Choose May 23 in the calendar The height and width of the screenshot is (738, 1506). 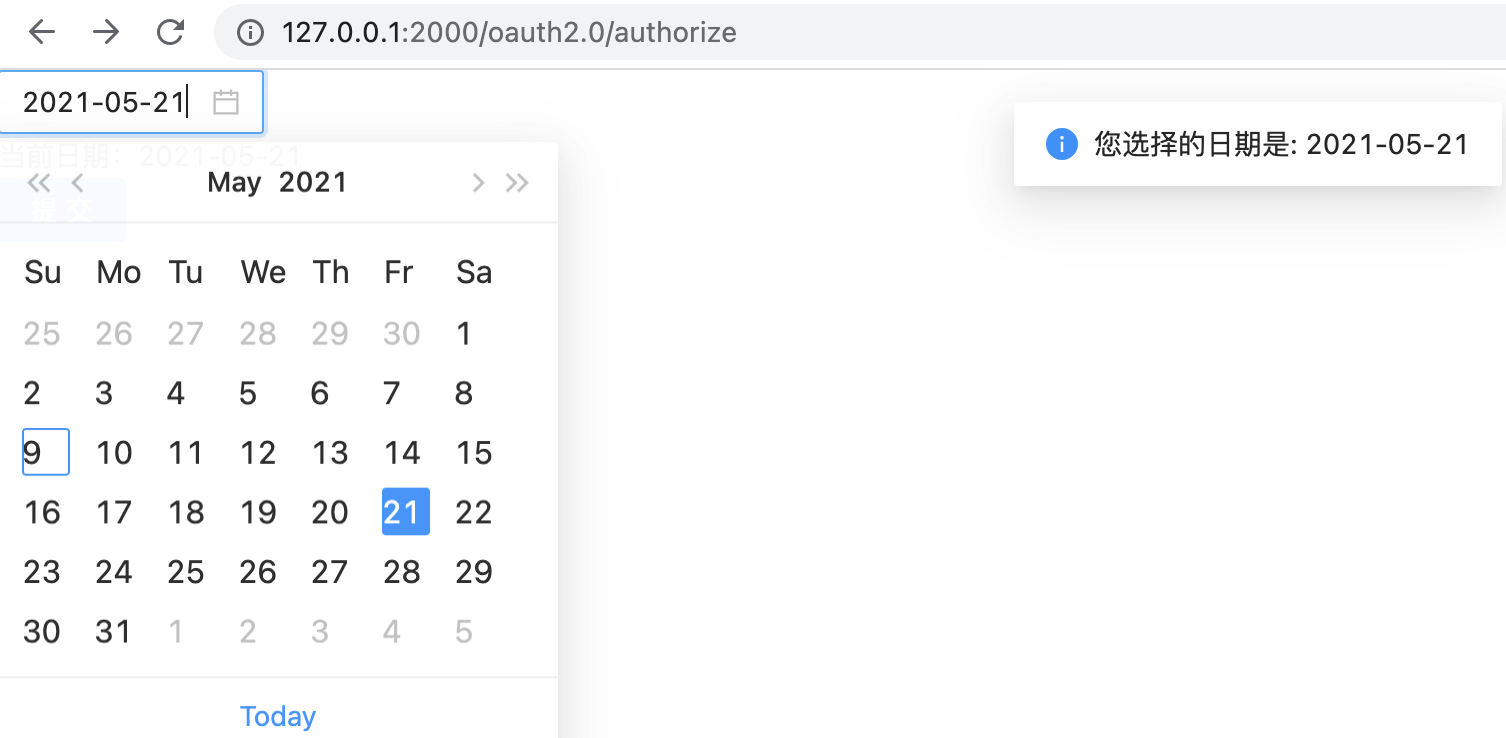pyautogui.click(x=42, y=572)
